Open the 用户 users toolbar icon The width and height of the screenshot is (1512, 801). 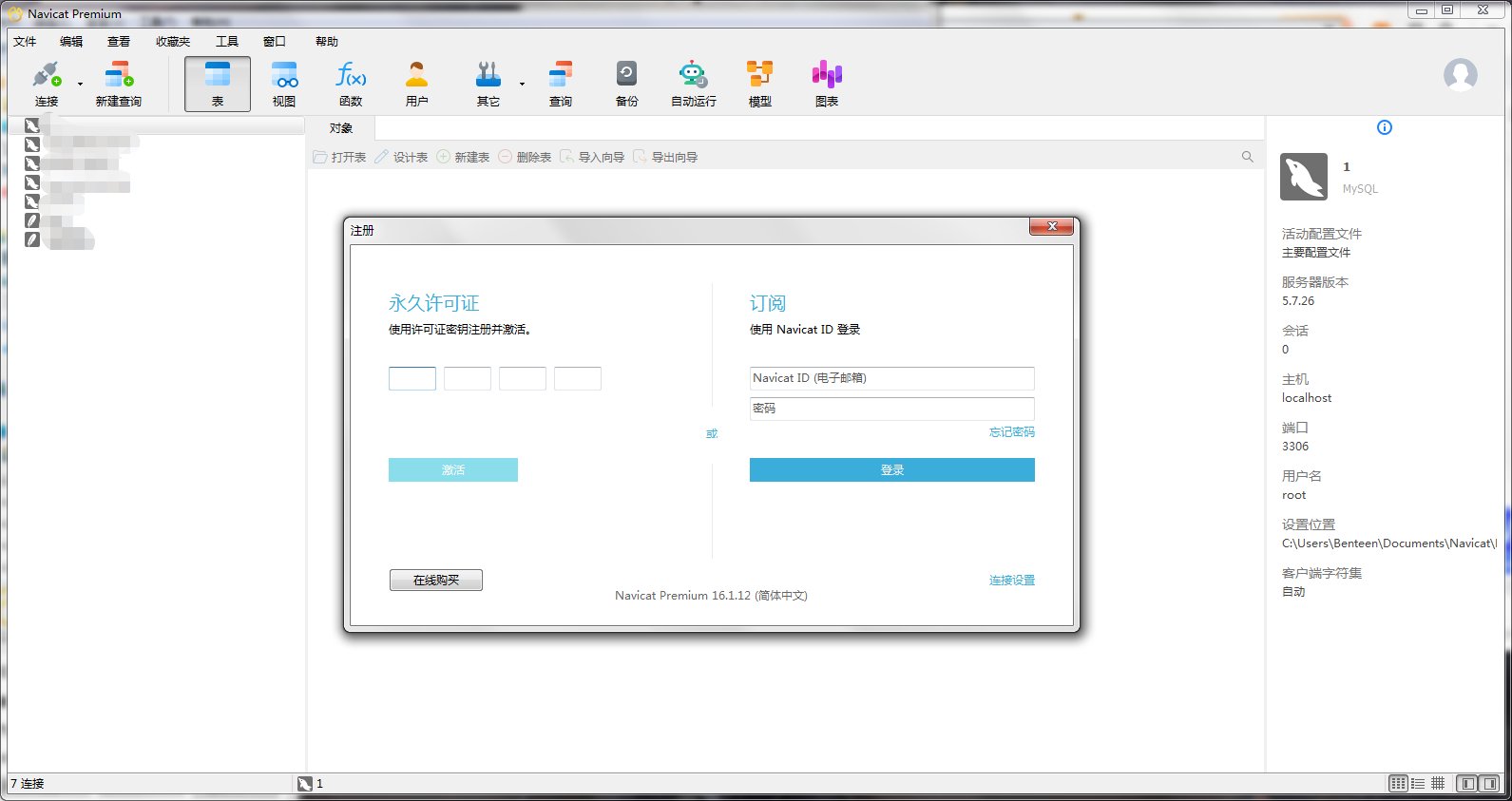[417, 84]
